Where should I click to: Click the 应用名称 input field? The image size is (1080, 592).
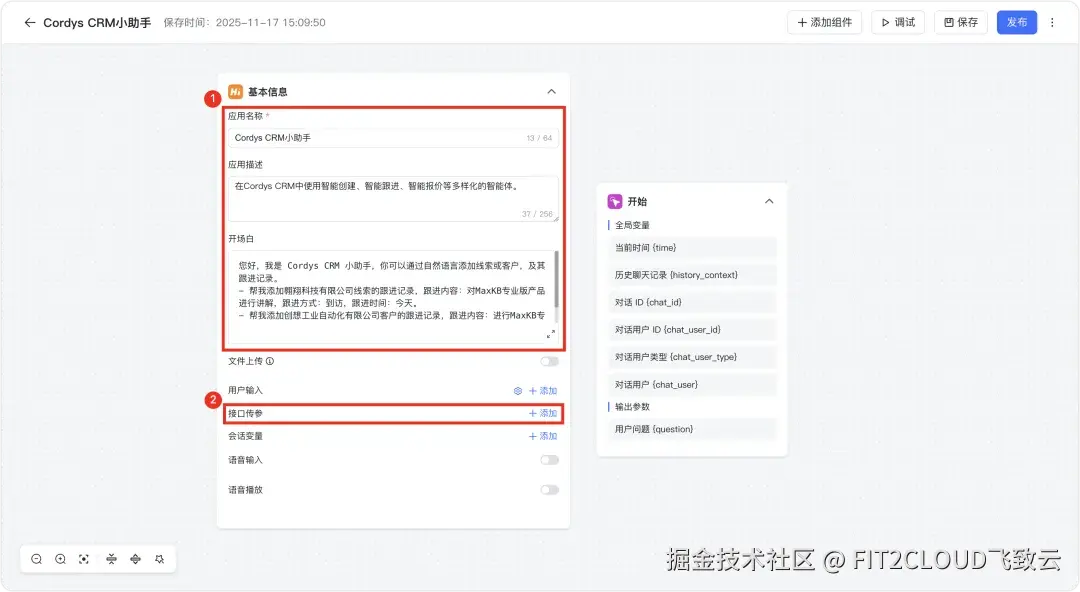click(x=393, y=138)
